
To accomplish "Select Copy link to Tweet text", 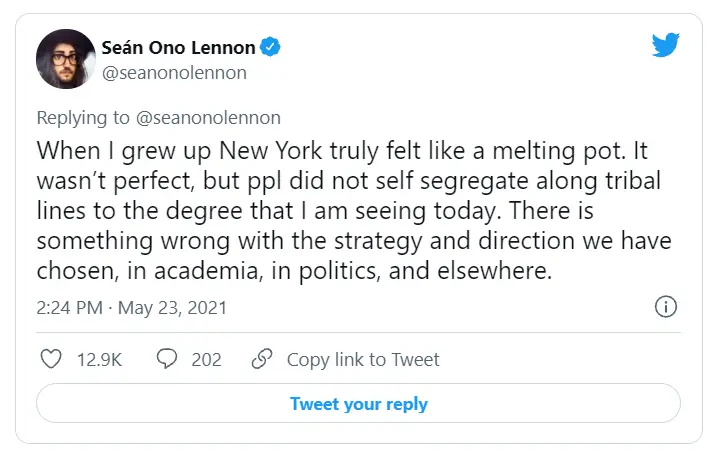I will (363, 360).
